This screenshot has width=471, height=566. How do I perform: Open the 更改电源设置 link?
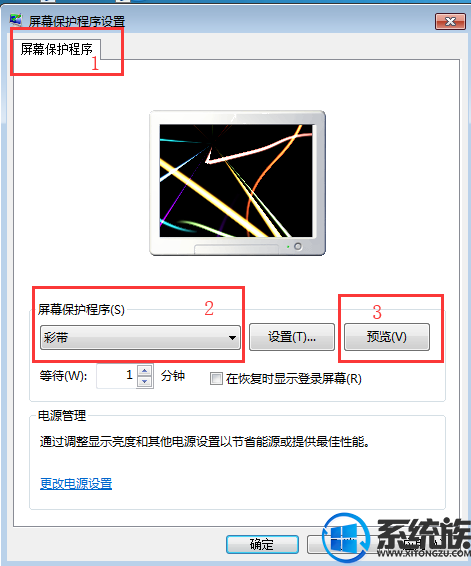pos(76,483)
